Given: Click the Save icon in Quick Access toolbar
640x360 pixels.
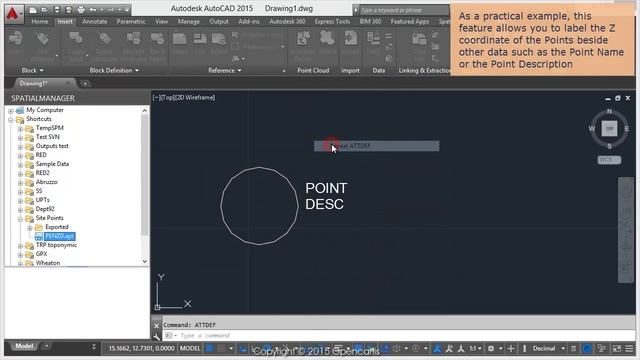Looking at the screenshot, I should pyautogui.click(x=57, y=10).
